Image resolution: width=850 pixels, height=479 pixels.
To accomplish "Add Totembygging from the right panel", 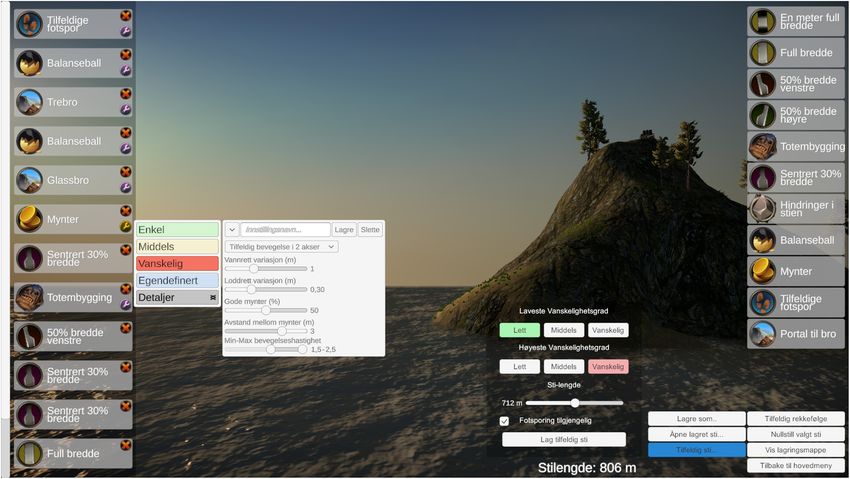I will click(796, 146).
